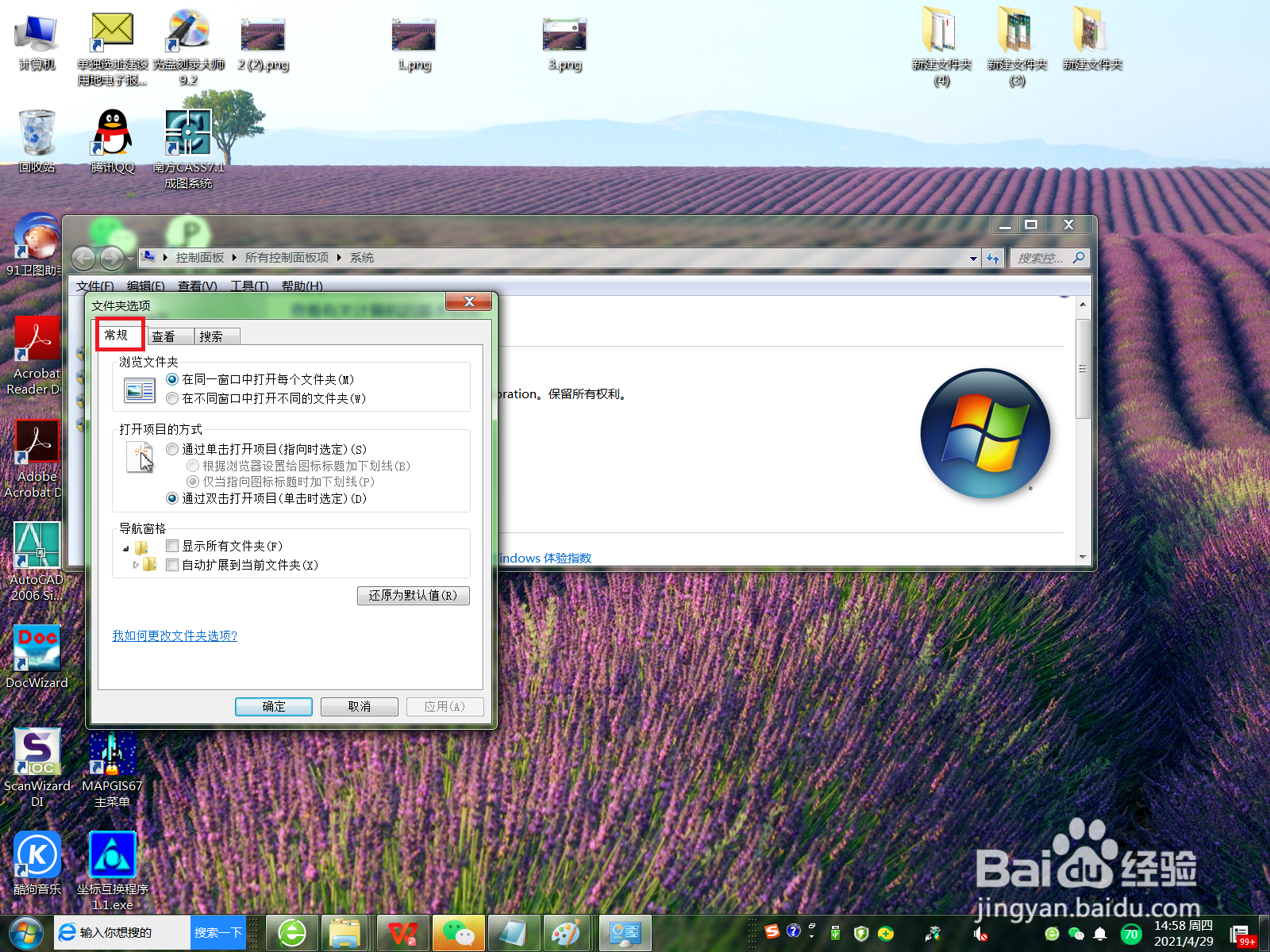The height and width of the screenshot is (952, 1270).
Task: Open the notepad taskbar icon
Action: (514, 933)
